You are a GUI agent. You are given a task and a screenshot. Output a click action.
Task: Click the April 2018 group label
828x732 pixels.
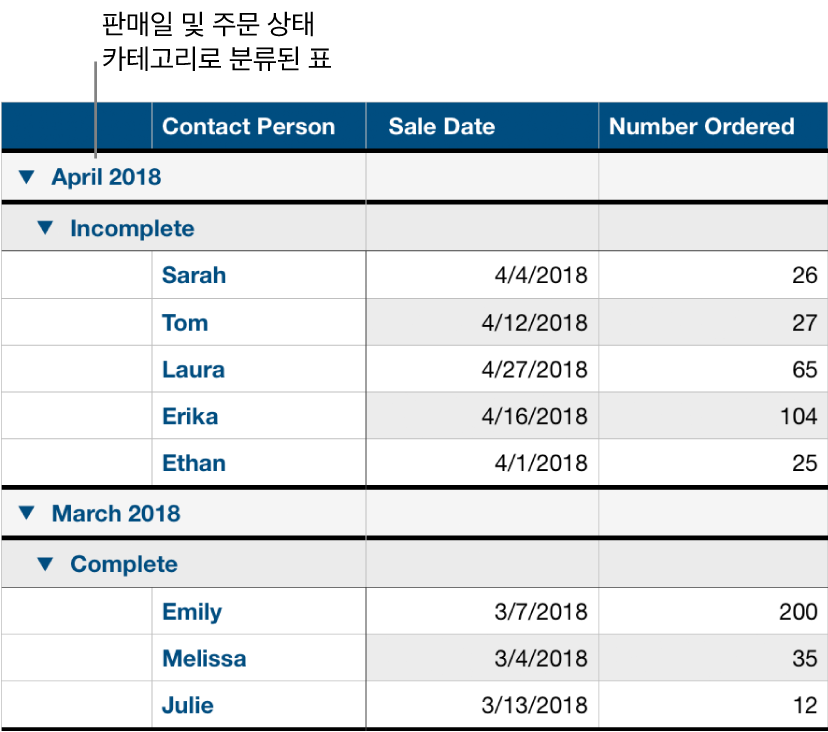108,177
